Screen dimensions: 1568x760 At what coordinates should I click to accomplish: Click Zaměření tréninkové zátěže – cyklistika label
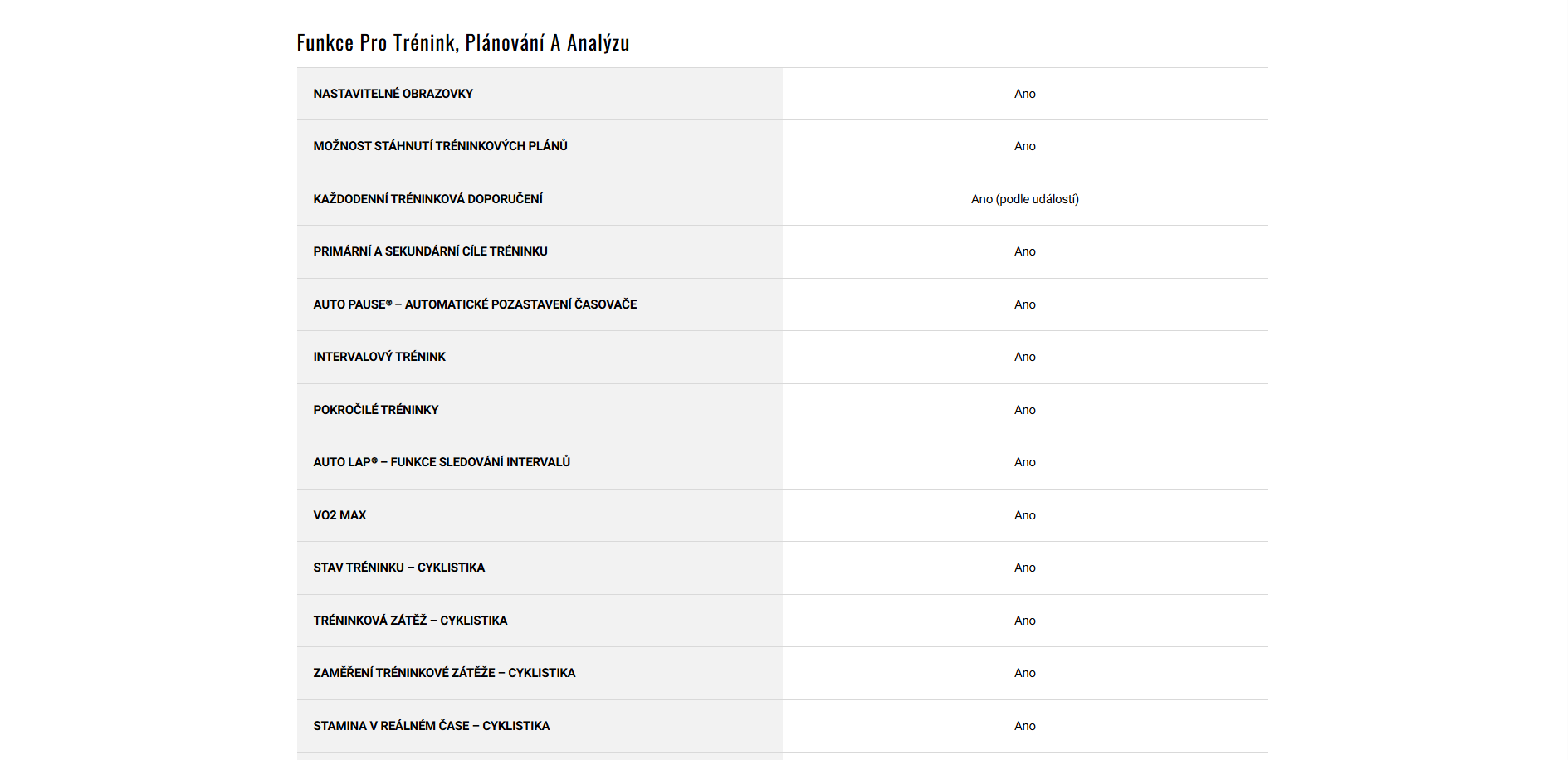click(x=444, y=673)
